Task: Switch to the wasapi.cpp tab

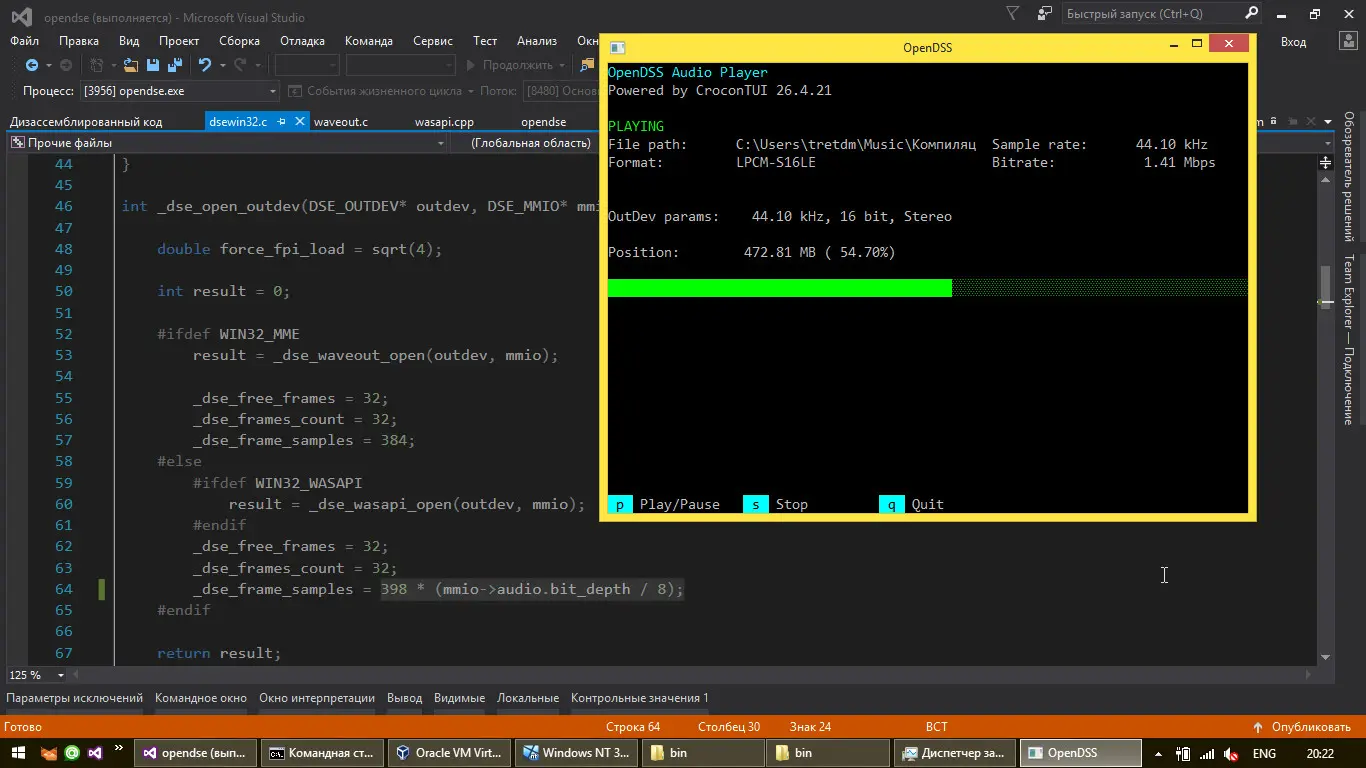Action: [x=444, y=122]
